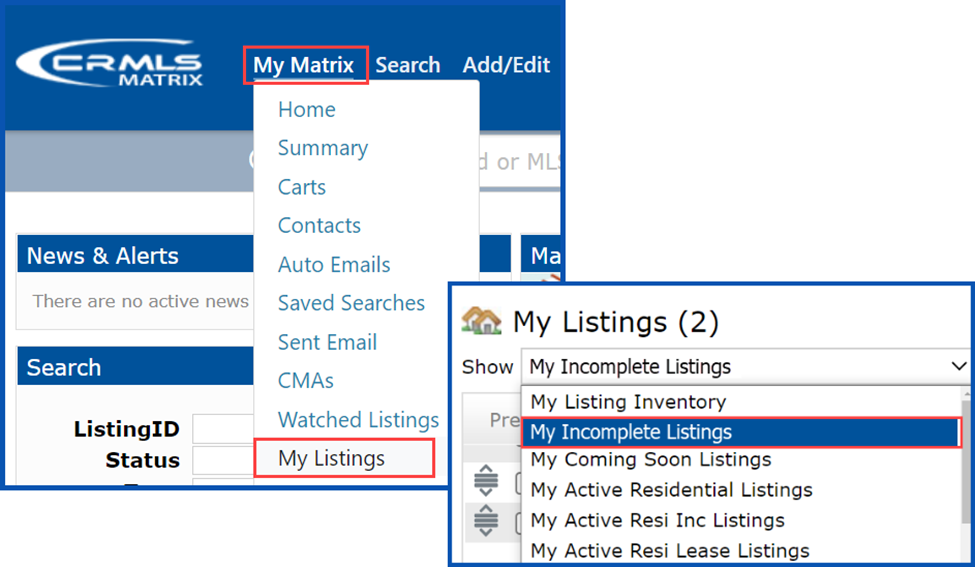The height and width of the screenshot is (567, 975).
Task: Expand the Show listings dropdown arrow
Action: coord(958,367)
